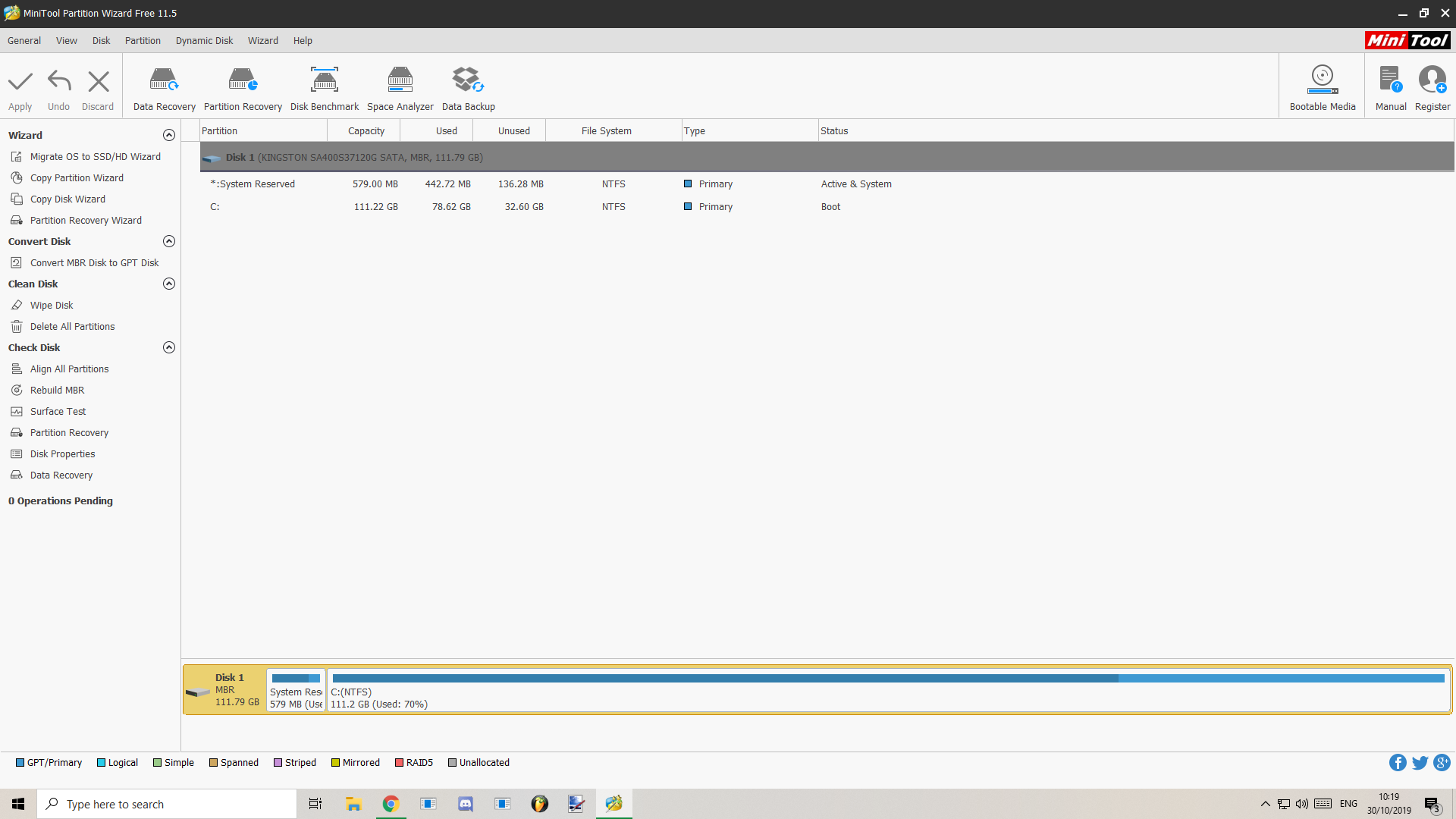Click the Undo arrow icon
The height and width of the screenshot is (819, 1456).
[59, 81]
